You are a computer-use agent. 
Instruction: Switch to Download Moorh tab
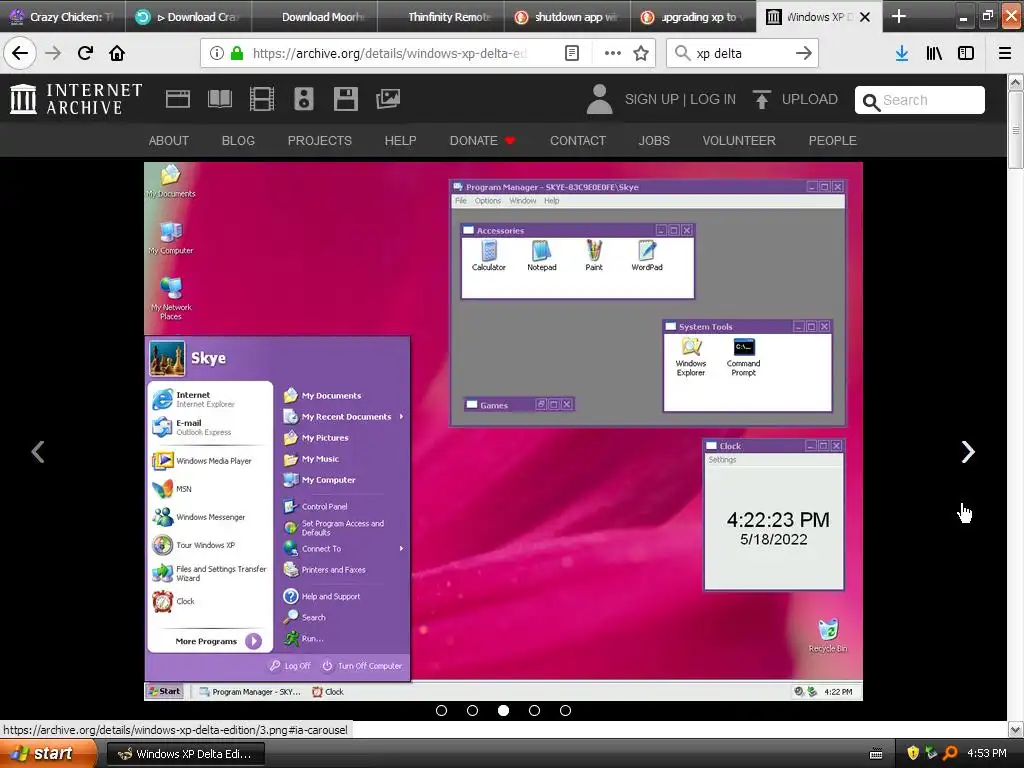(x=314, y=16)
